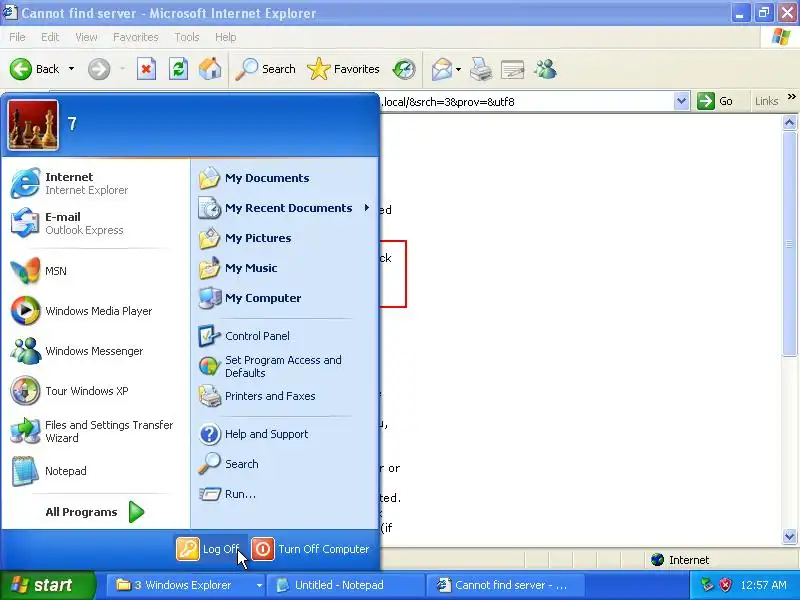The image size is (800, 600).
Task: Click the Forward arrow button in IE toolbar
Action: [x=99, y=69]
